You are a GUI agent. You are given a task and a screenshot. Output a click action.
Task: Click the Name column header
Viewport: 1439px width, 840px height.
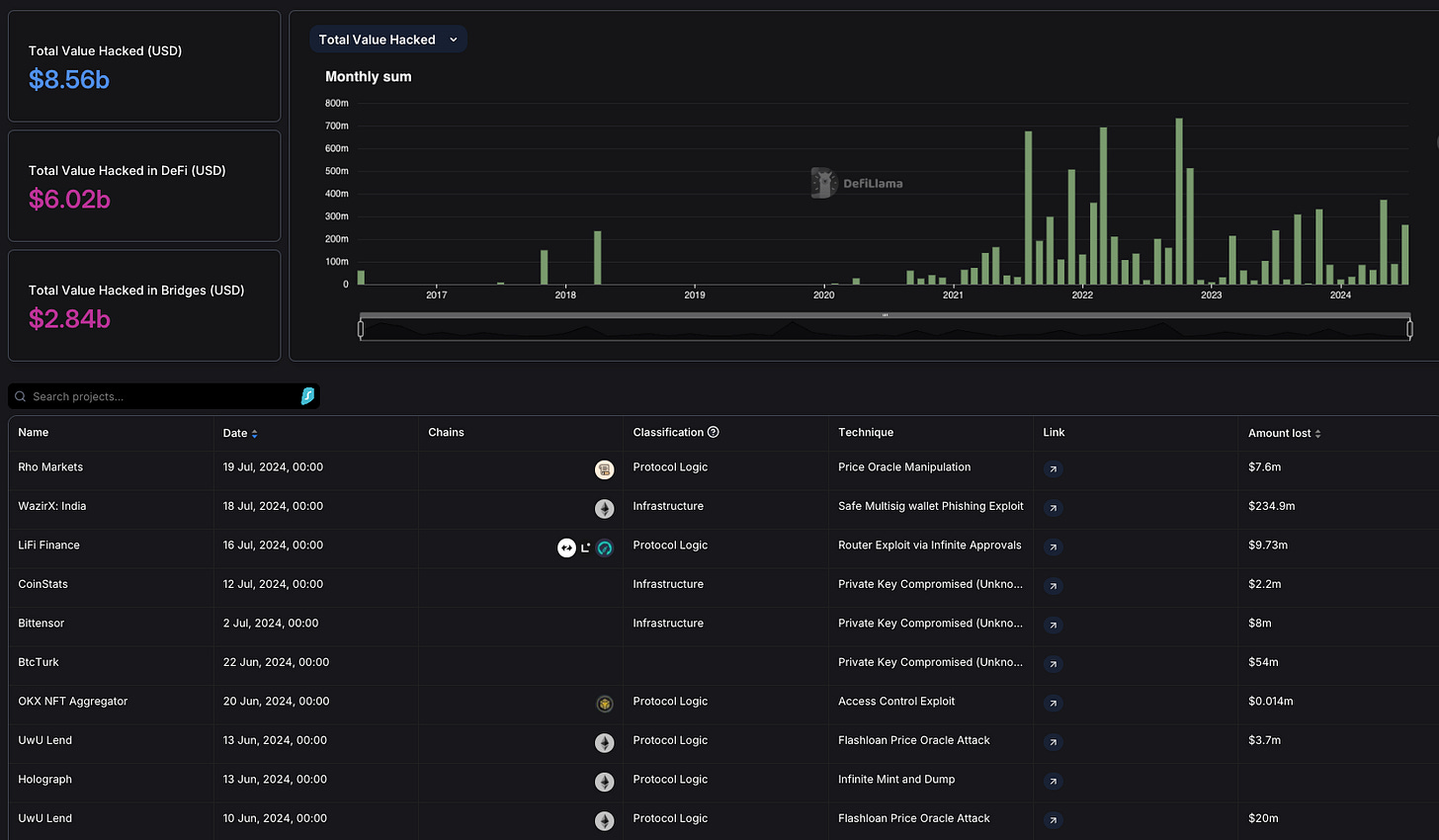[33, 432]
